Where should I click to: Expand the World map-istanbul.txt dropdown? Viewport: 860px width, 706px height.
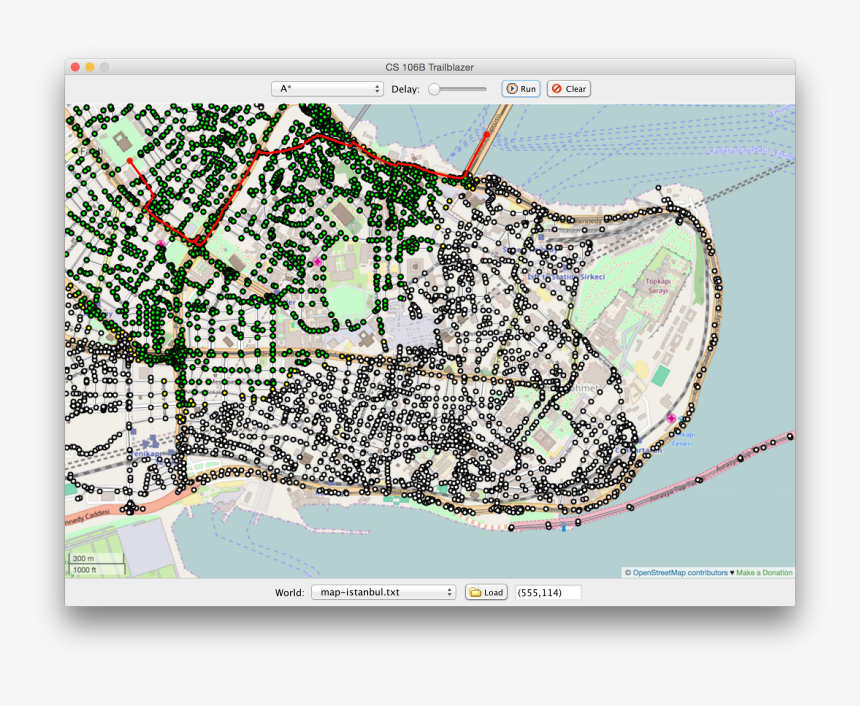(383, 592)
